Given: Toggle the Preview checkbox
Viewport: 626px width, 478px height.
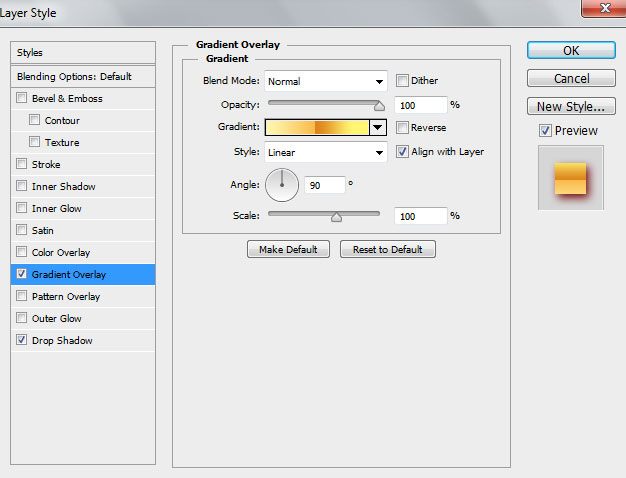Looking at the screenshot, I should 545,131.
